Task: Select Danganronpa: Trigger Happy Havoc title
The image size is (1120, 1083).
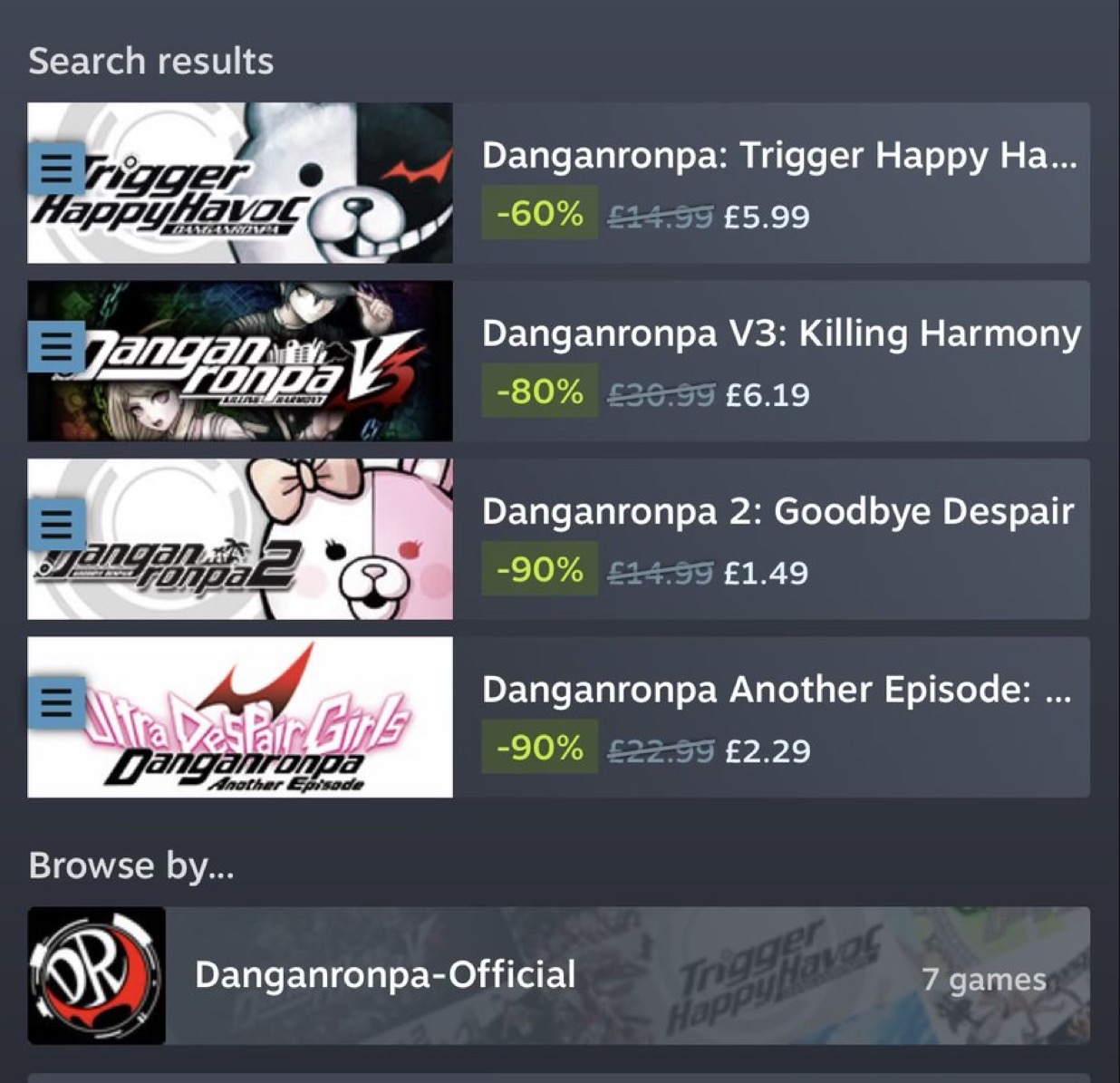Action: pos(779,155)
